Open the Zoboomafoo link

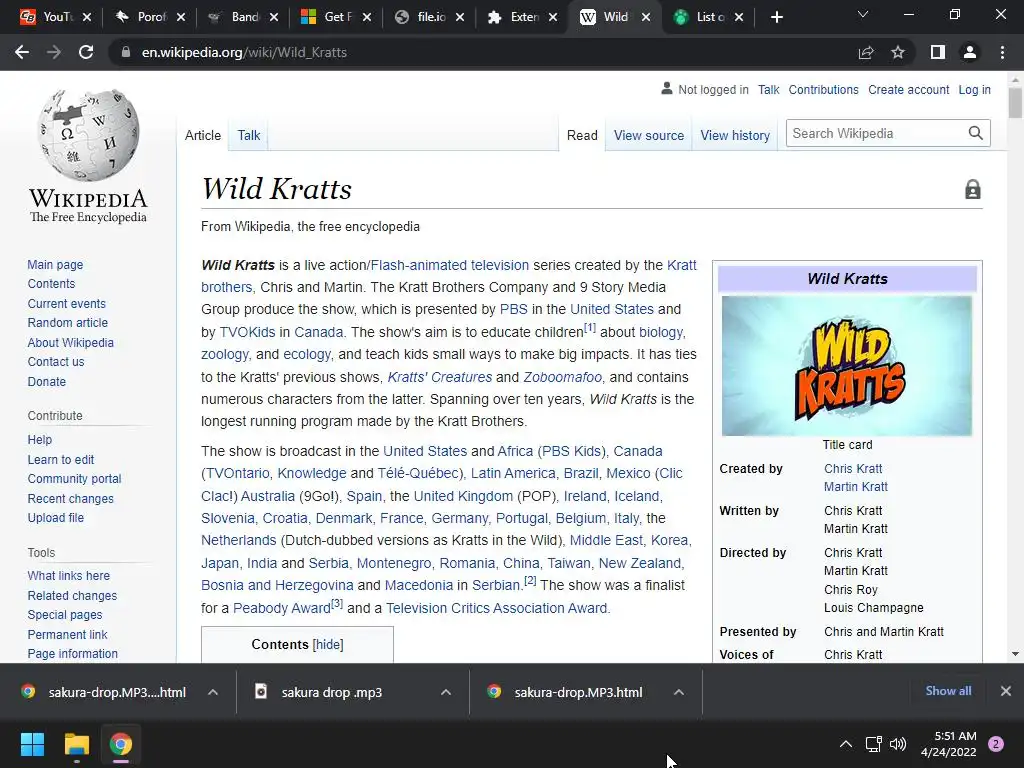[x=562, y=377]
